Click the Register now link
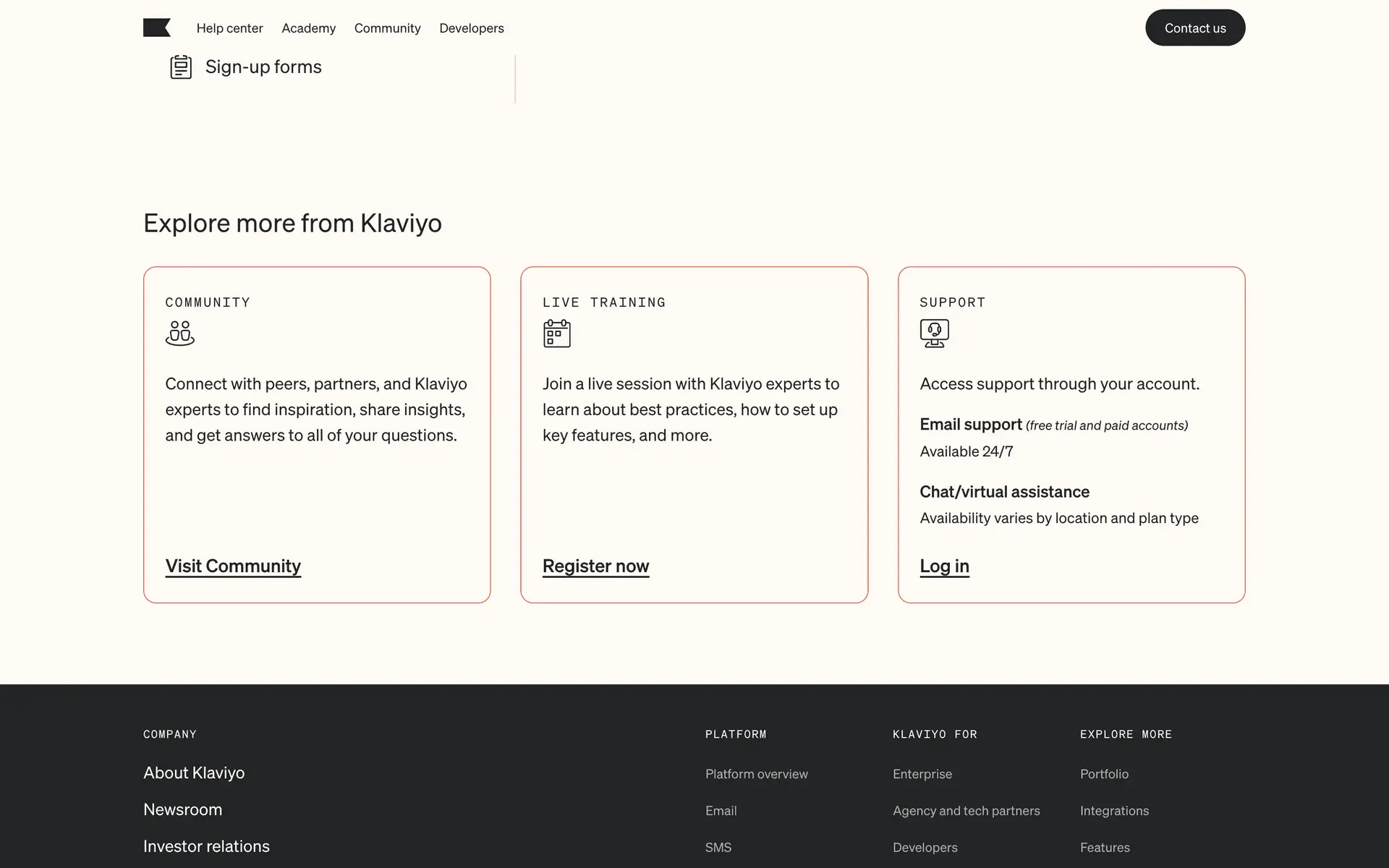This screenshot has width=1389, height=868. (595, 566)
